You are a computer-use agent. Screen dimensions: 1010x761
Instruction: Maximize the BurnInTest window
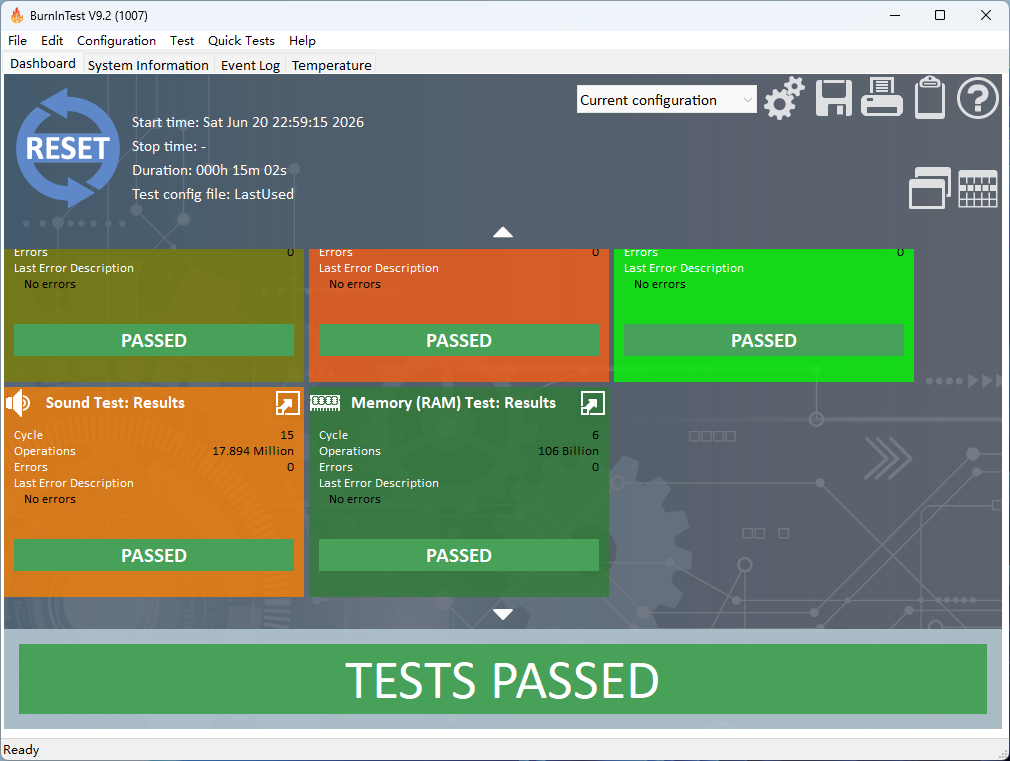[940, 15]
